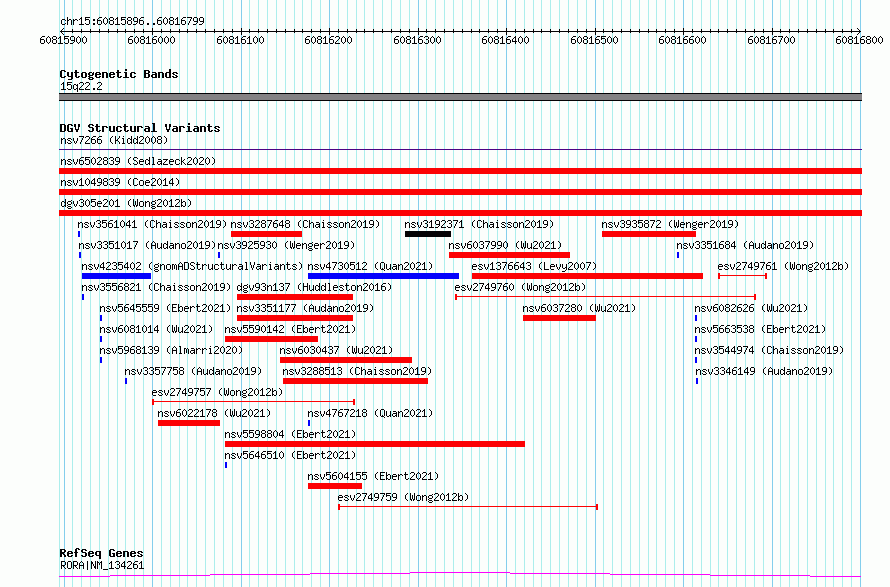Select the red bar under nsv6022178 (Wu2021)

pos(189,423)
